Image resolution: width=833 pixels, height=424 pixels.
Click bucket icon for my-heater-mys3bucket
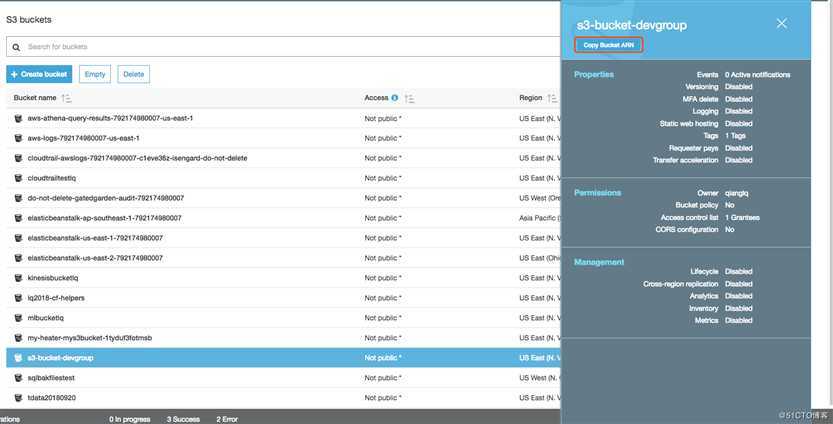[19, 338]
